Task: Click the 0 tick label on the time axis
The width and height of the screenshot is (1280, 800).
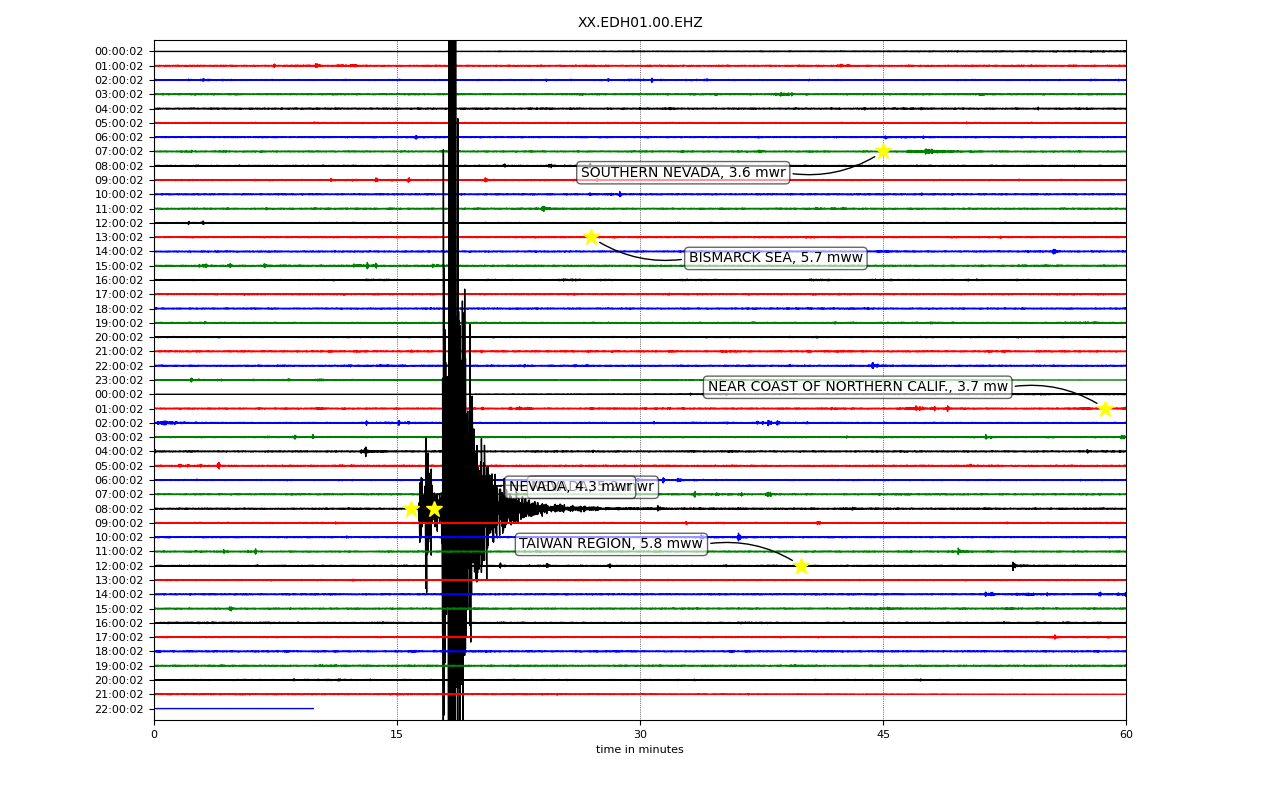Action: pyautogui.click(x=154, y=735)
